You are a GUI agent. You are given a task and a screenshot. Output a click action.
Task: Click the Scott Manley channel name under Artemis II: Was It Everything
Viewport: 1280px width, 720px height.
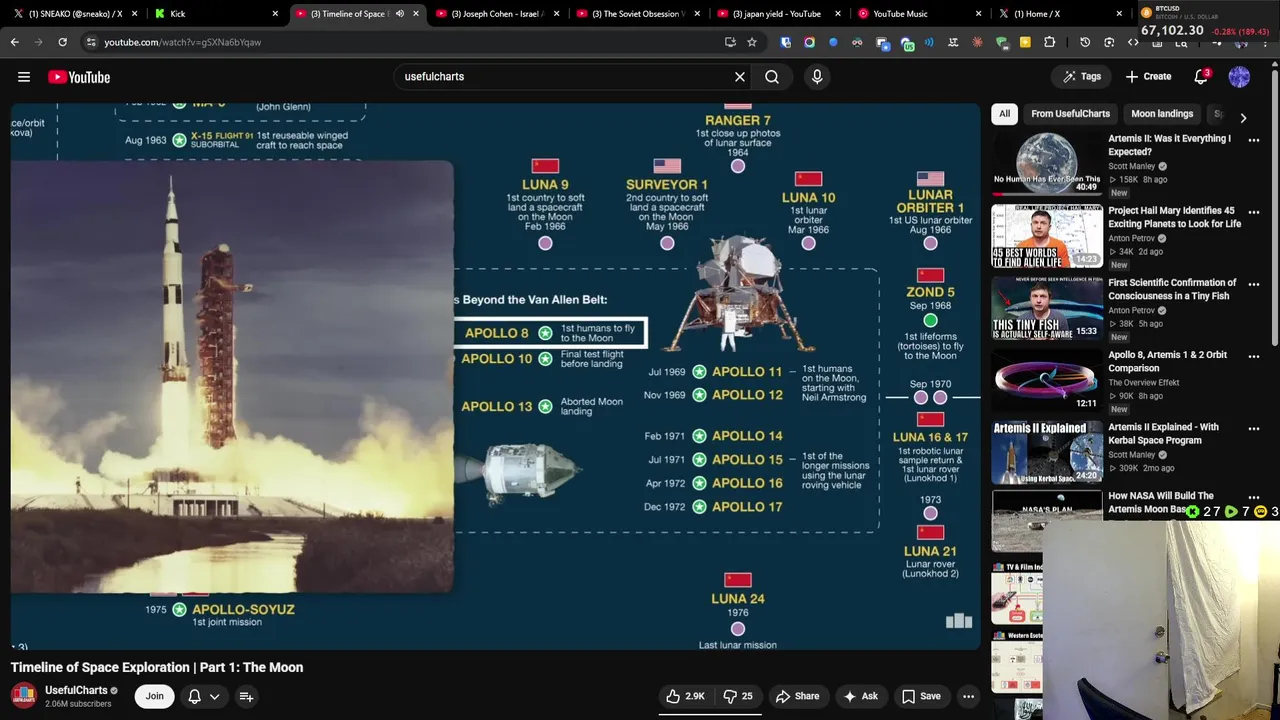coord(1132,166)
